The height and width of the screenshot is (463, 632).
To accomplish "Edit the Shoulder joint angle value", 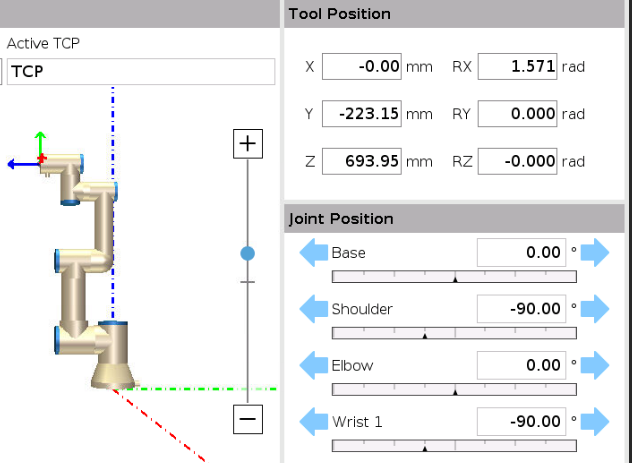I will click(x=521, y=309).
